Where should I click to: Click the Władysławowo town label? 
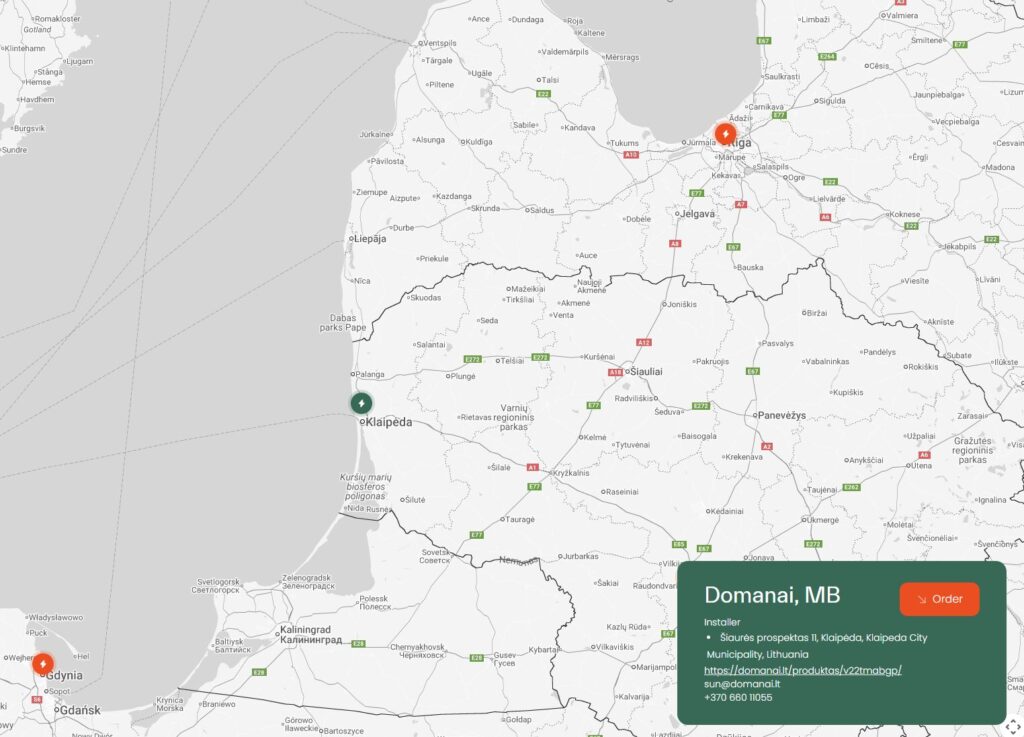coord(56,618)
